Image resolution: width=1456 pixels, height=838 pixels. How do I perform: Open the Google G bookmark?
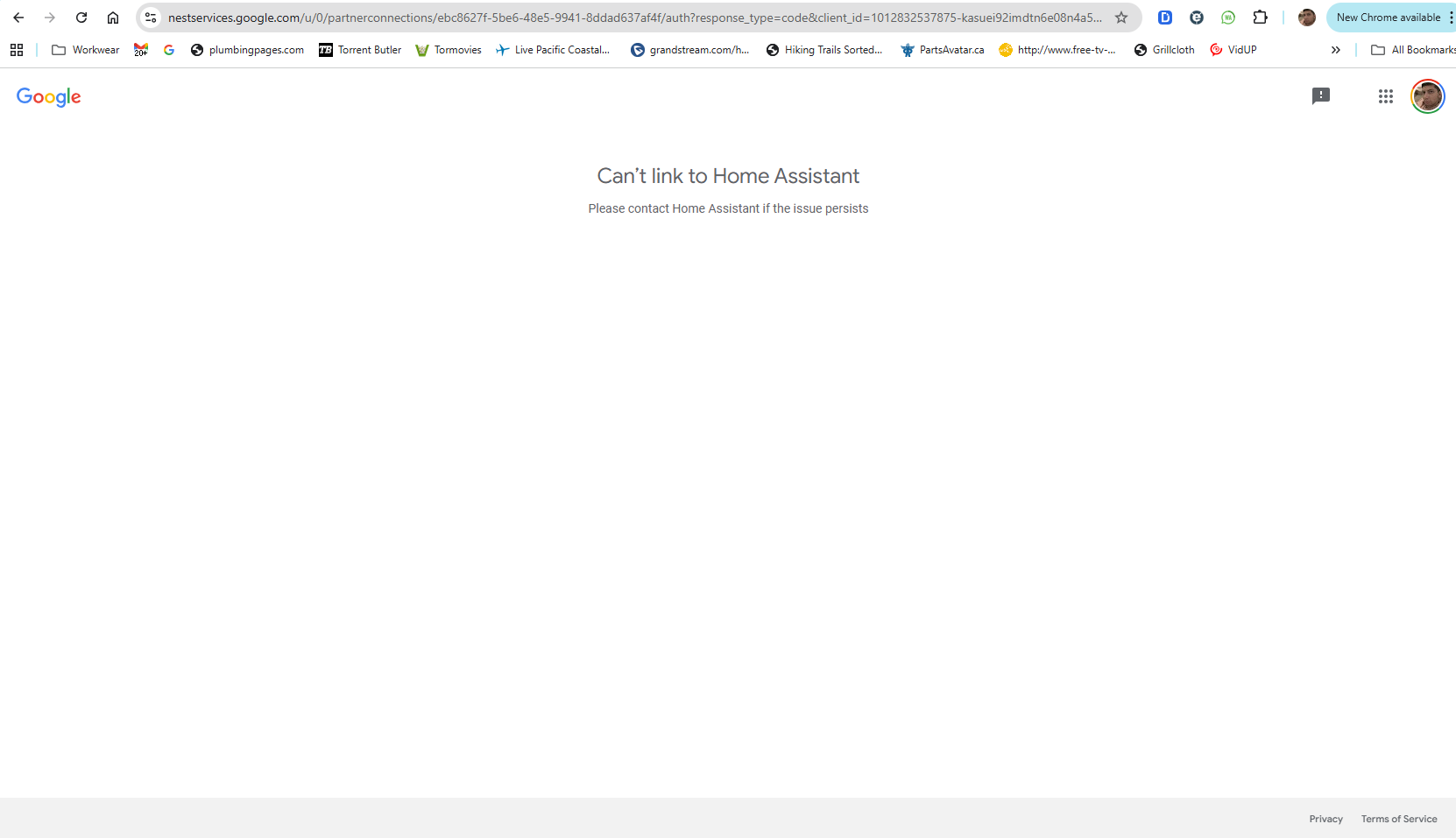(169, 50)
